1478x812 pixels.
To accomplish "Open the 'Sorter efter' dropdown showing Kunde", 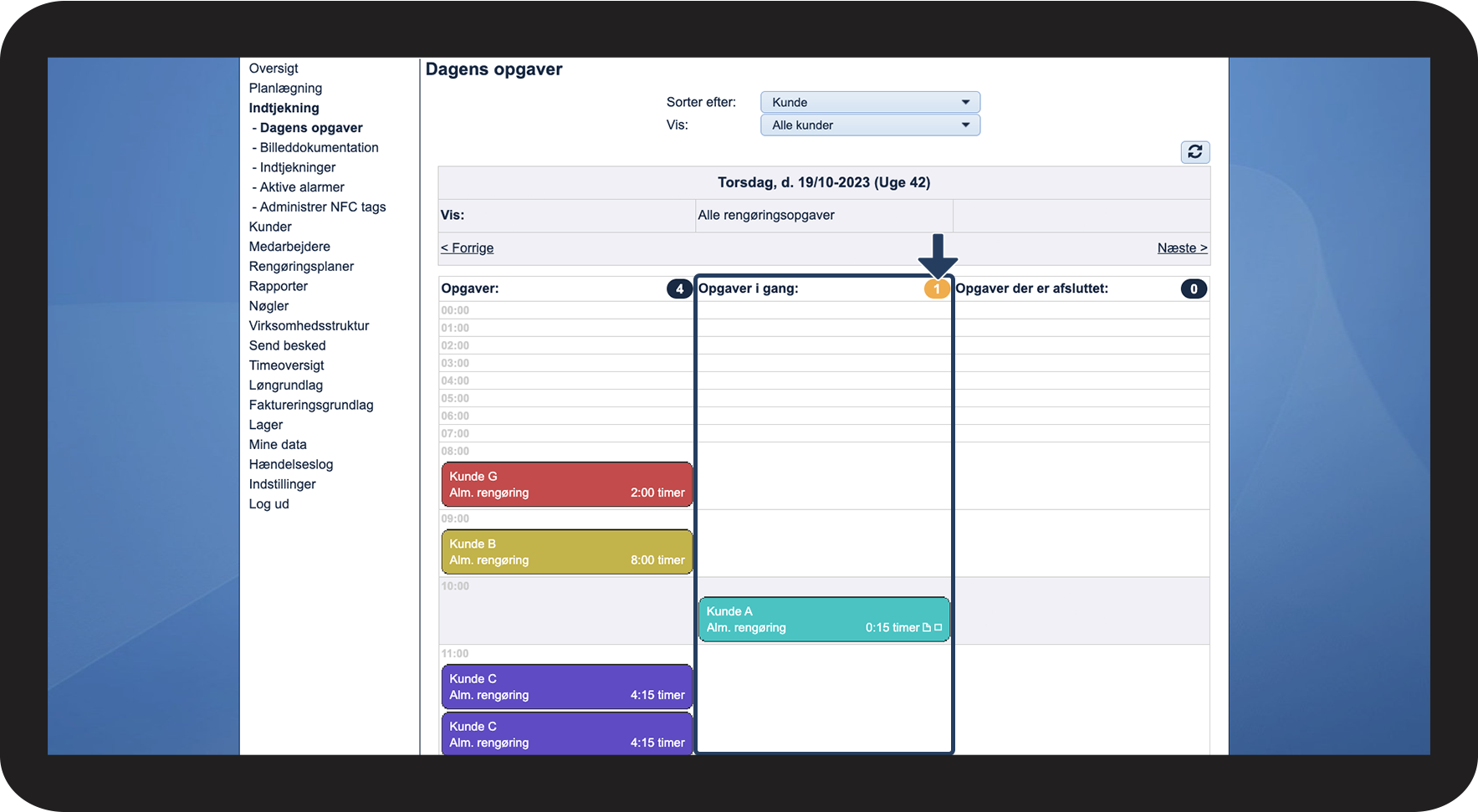I will pos(870,102).
